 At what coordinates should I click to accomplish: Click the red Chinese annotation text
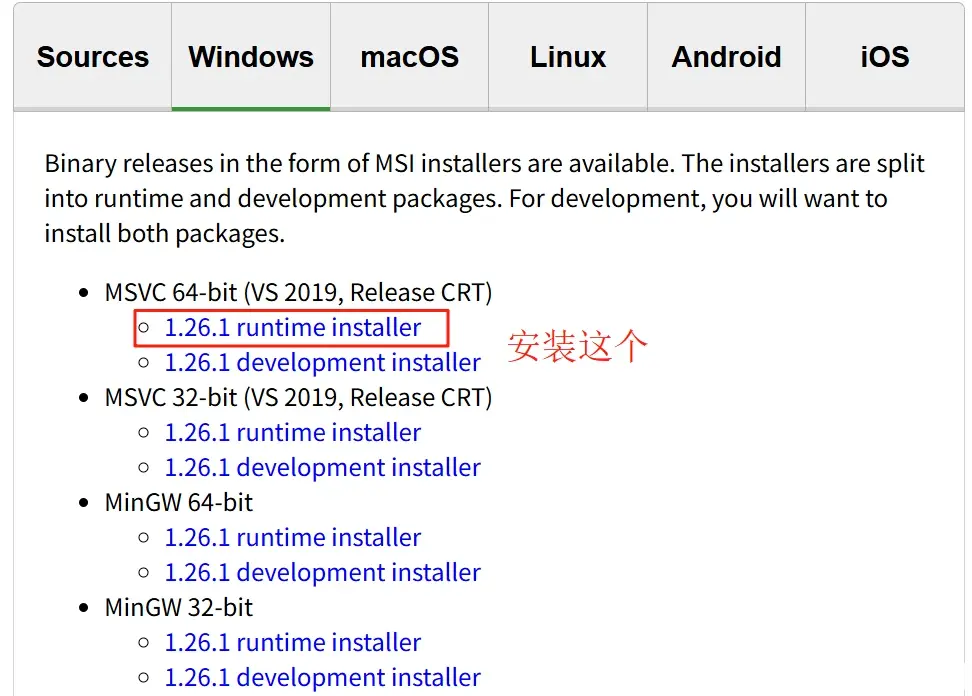(578, 346)
